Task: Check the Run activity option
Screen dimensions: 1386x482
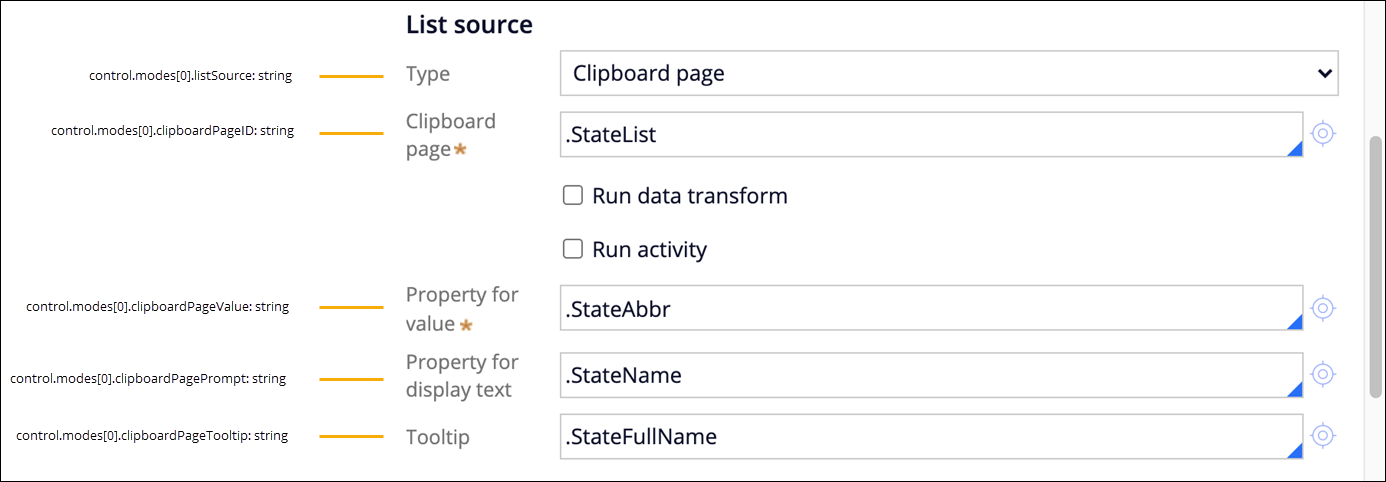Action: coord(573,249)
